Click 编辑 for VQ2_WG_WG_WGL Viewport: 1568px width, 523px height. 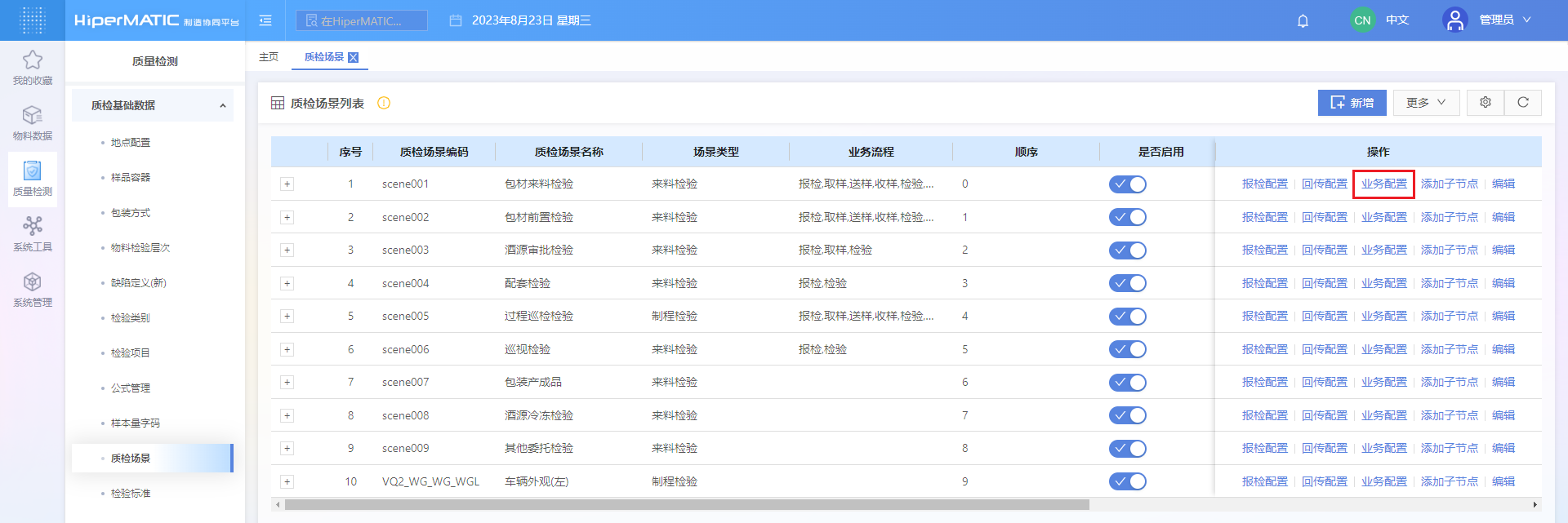pyautogui.click(x=1503, y=481)
